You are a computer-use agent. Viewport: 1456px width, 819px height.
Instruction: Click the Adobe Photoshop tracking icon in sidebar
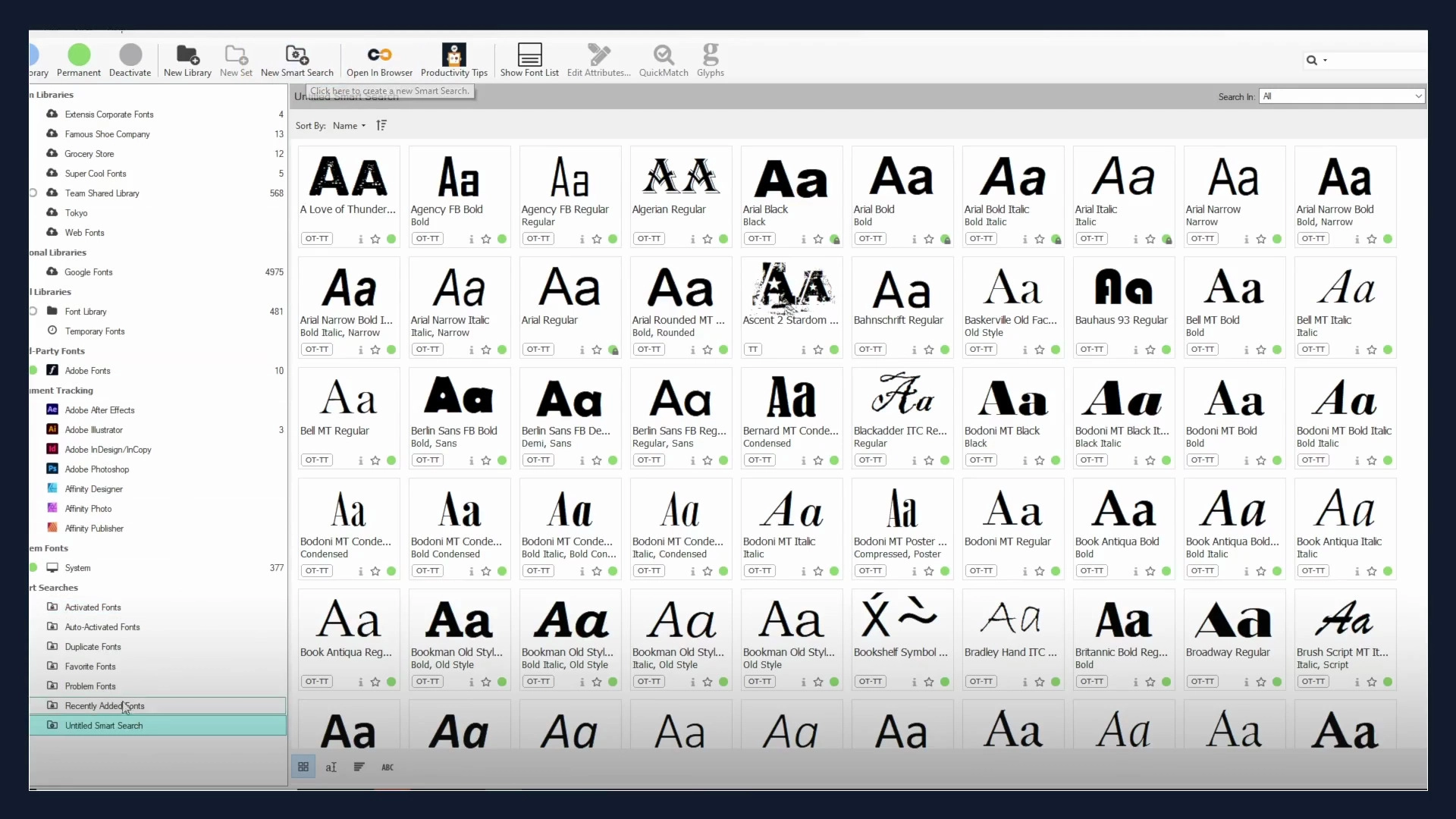tap(52, 469)
